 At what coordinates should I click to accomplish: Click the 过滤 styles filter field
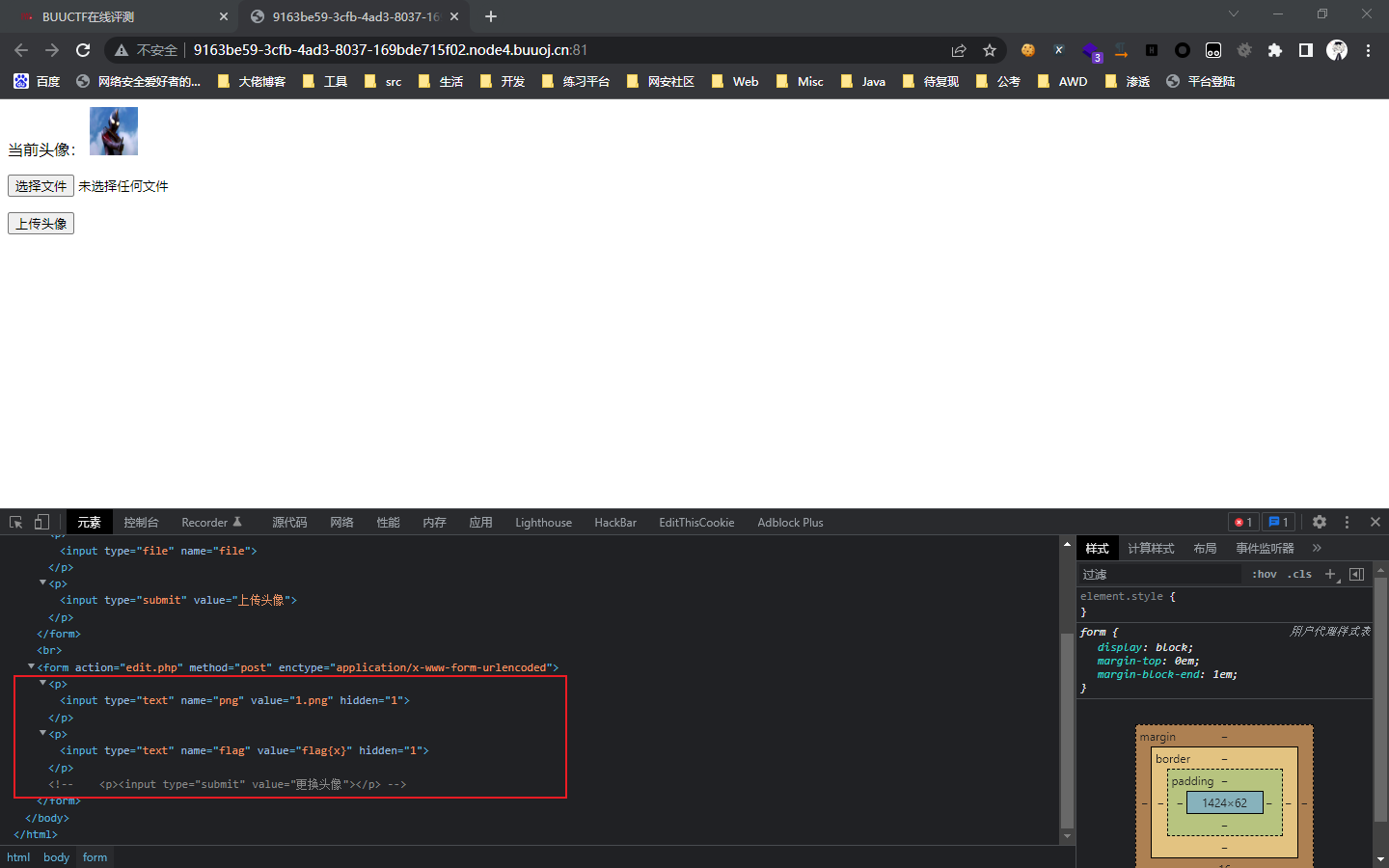(x=1157, y=574)
